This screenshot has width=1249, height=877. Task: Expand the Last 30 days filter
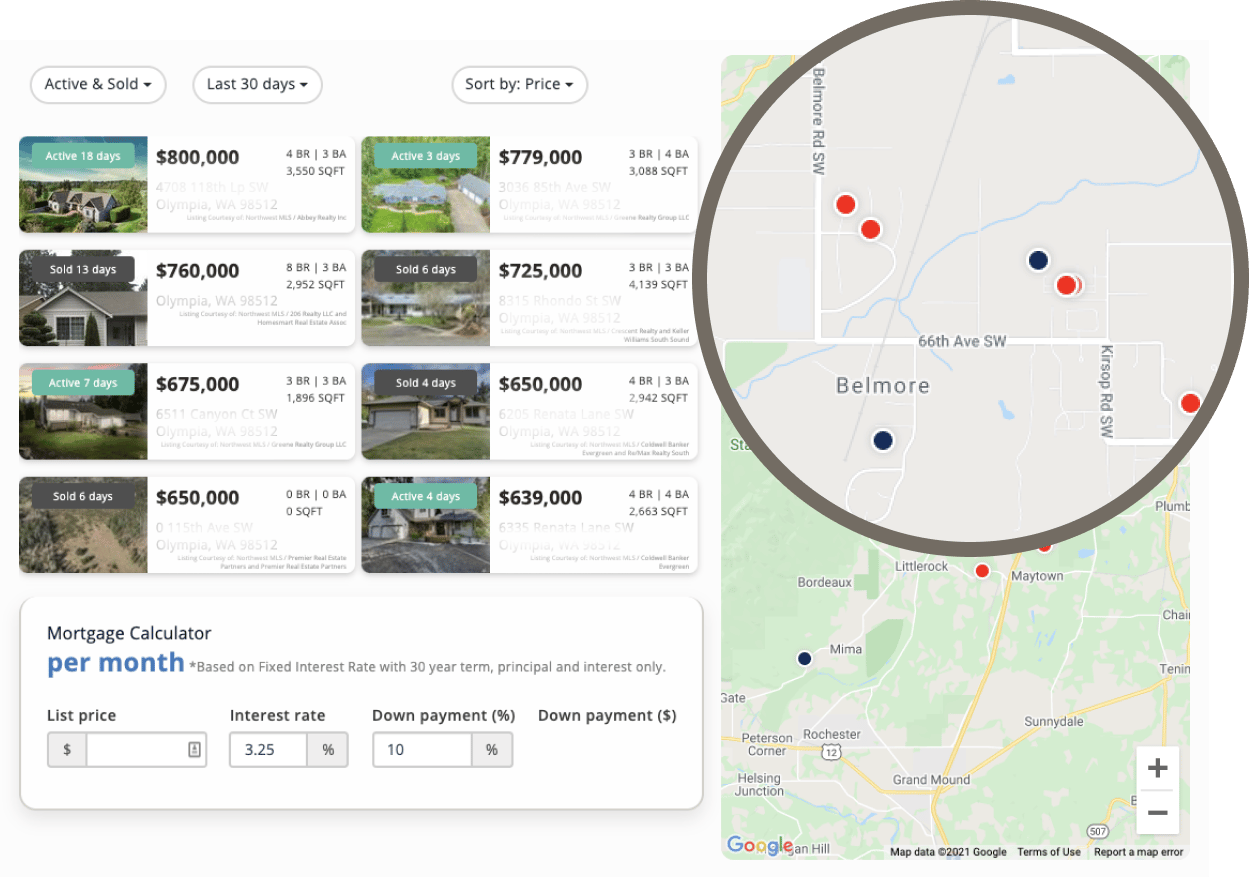point(257,85)
